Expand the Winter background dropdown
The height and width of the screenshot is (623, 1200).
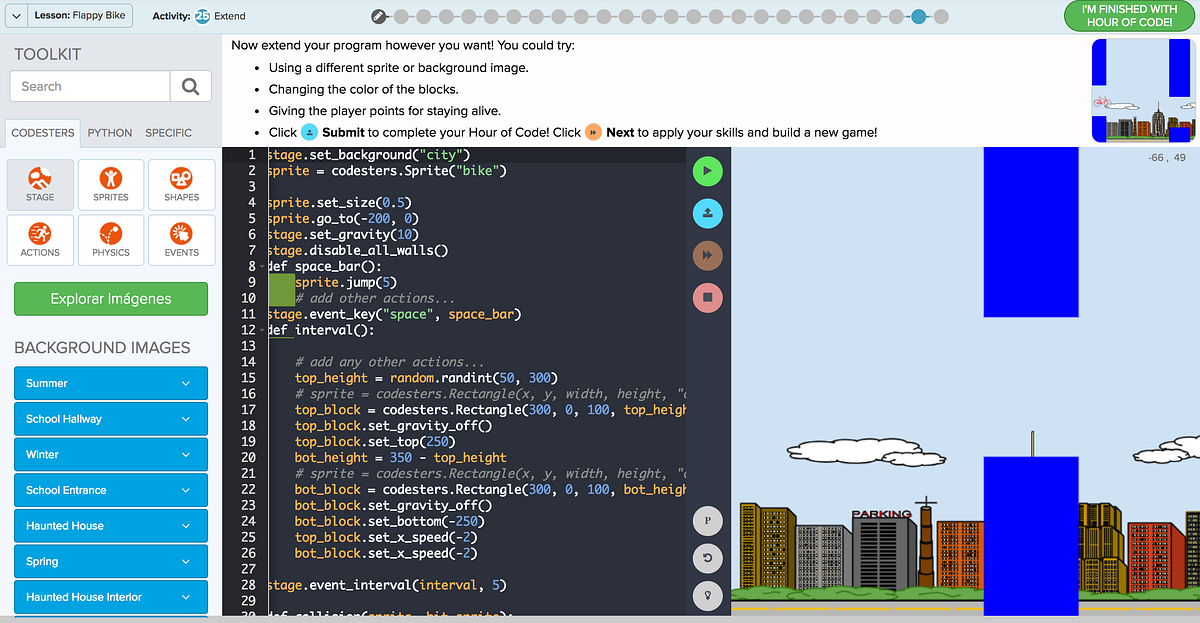[110, 454]
